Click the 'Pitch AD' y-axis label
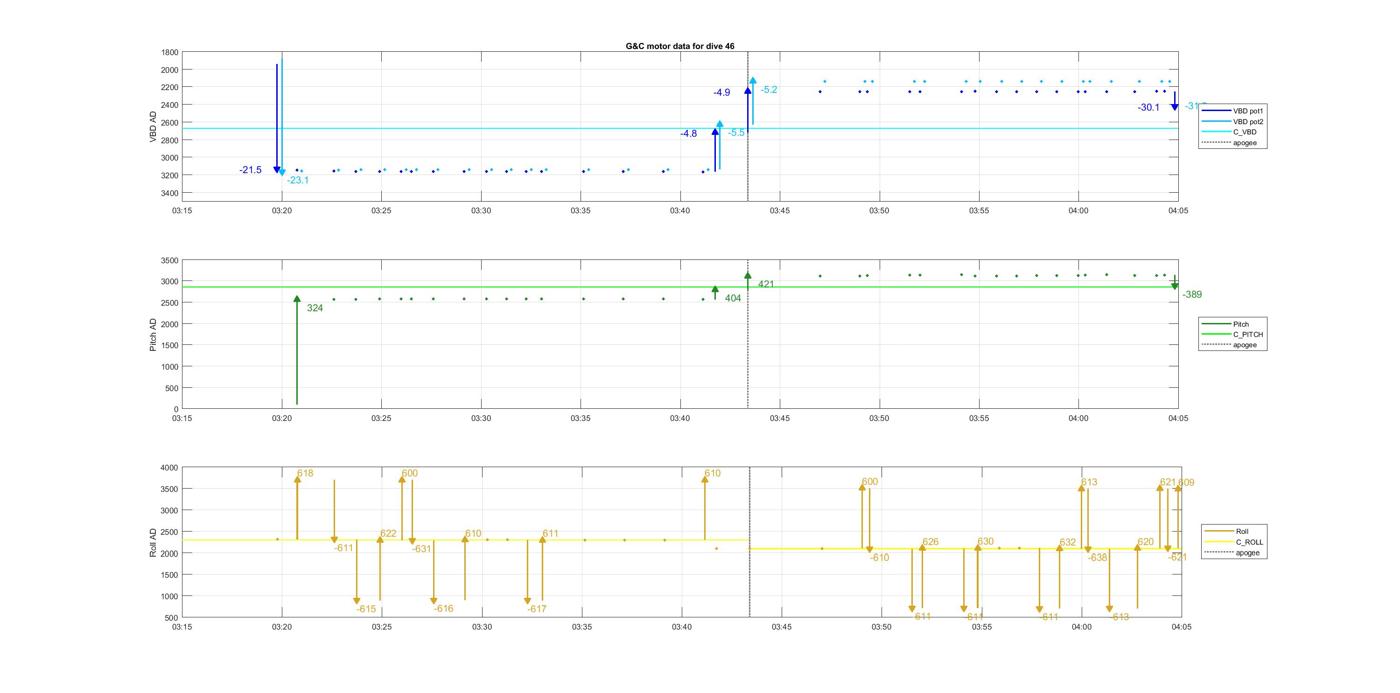 [153, 334]
